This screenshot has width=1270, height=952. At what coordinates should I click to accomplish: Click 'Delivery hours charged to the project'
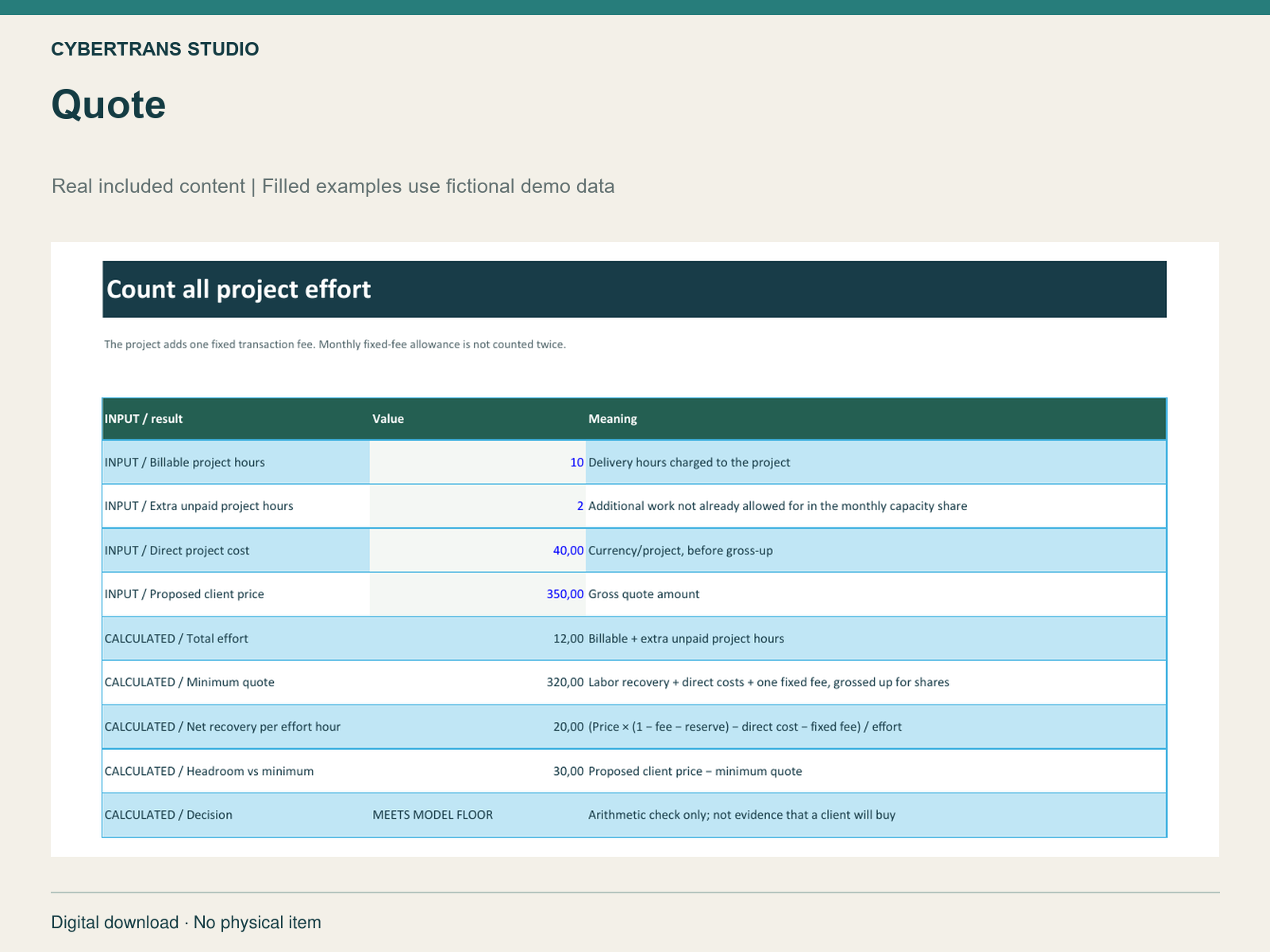689,463
